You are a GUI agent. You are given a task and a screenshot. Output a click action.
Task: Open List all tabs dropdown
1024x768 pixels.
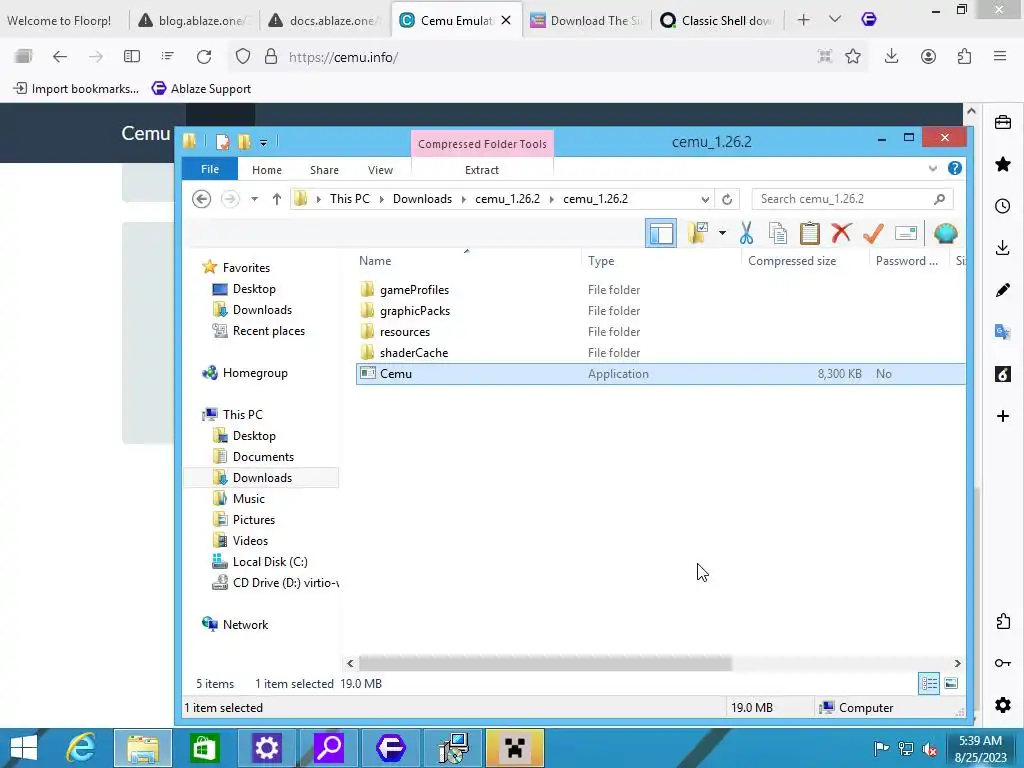click(x=835, y=20)
